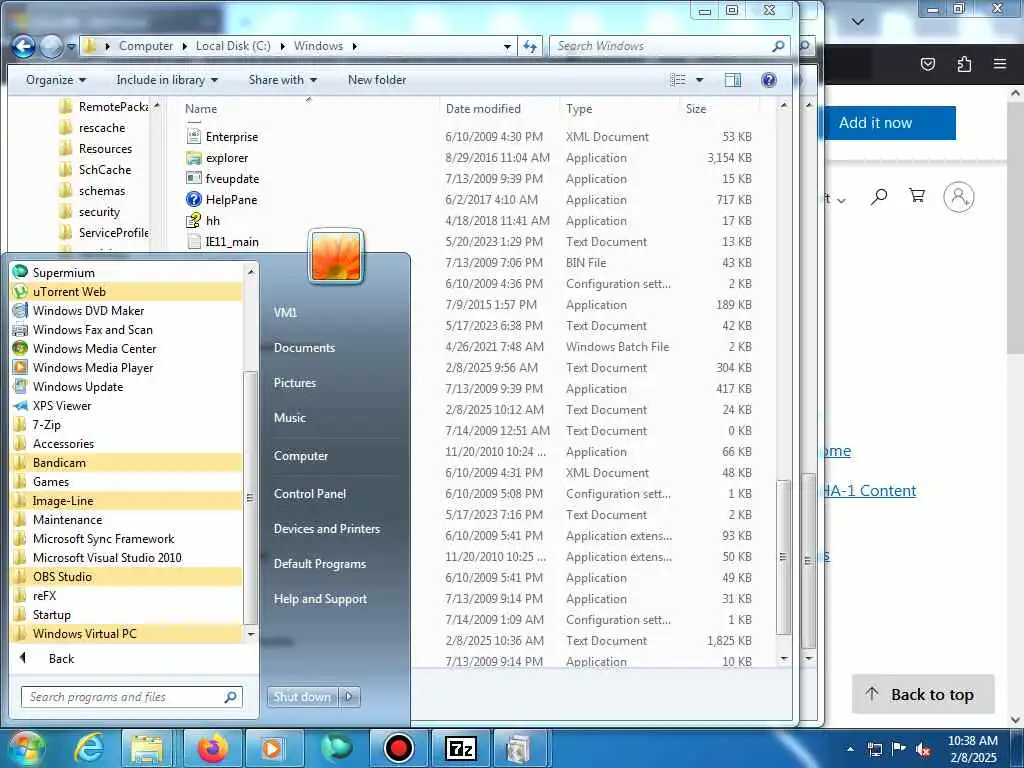This screenshot has height=768, width=1024.
Task: Toggle the preview pane icon
Action: pos(733,80)
